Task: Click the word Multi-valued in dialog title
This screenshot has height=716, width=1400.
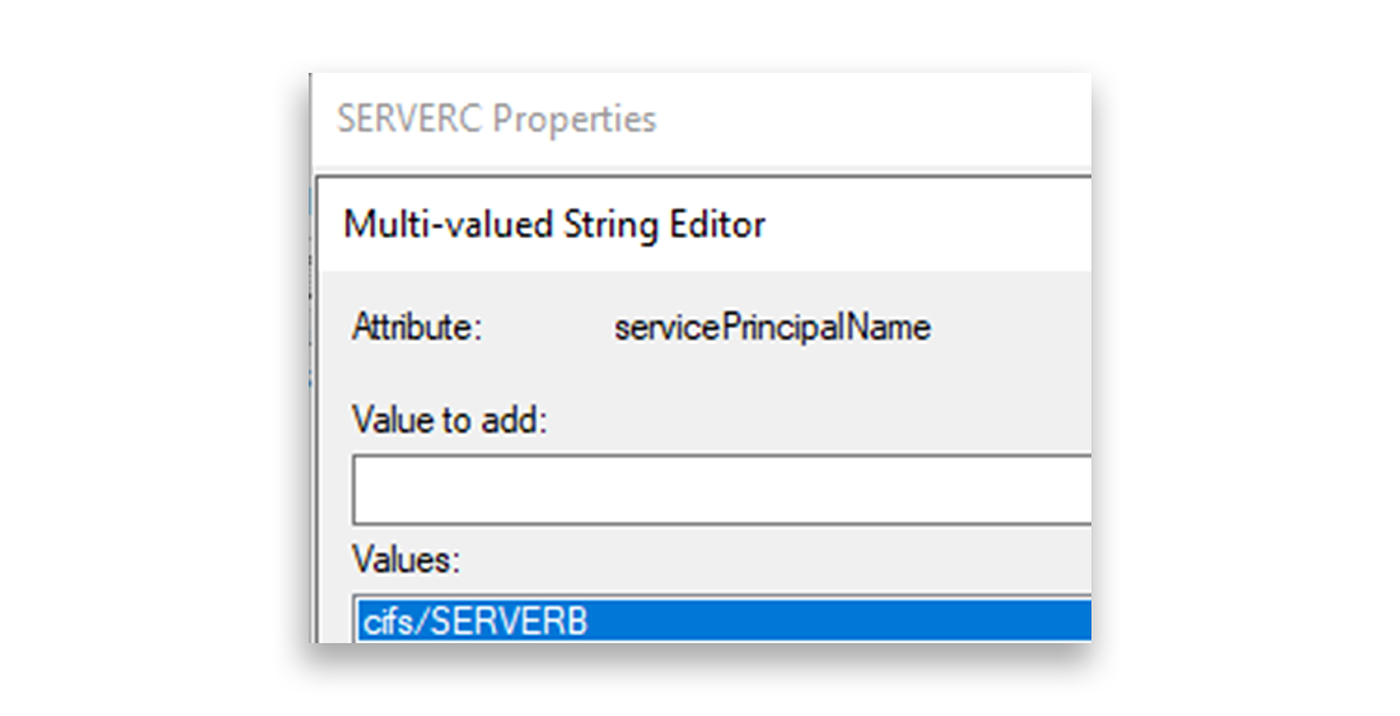Action: pos(449,225)
